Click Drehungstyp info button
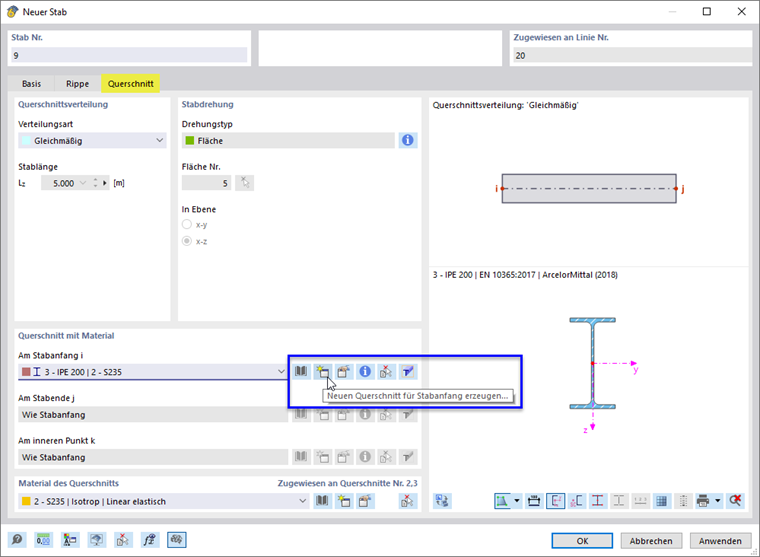This screenshot has height=557, width=760. point(408,141)
